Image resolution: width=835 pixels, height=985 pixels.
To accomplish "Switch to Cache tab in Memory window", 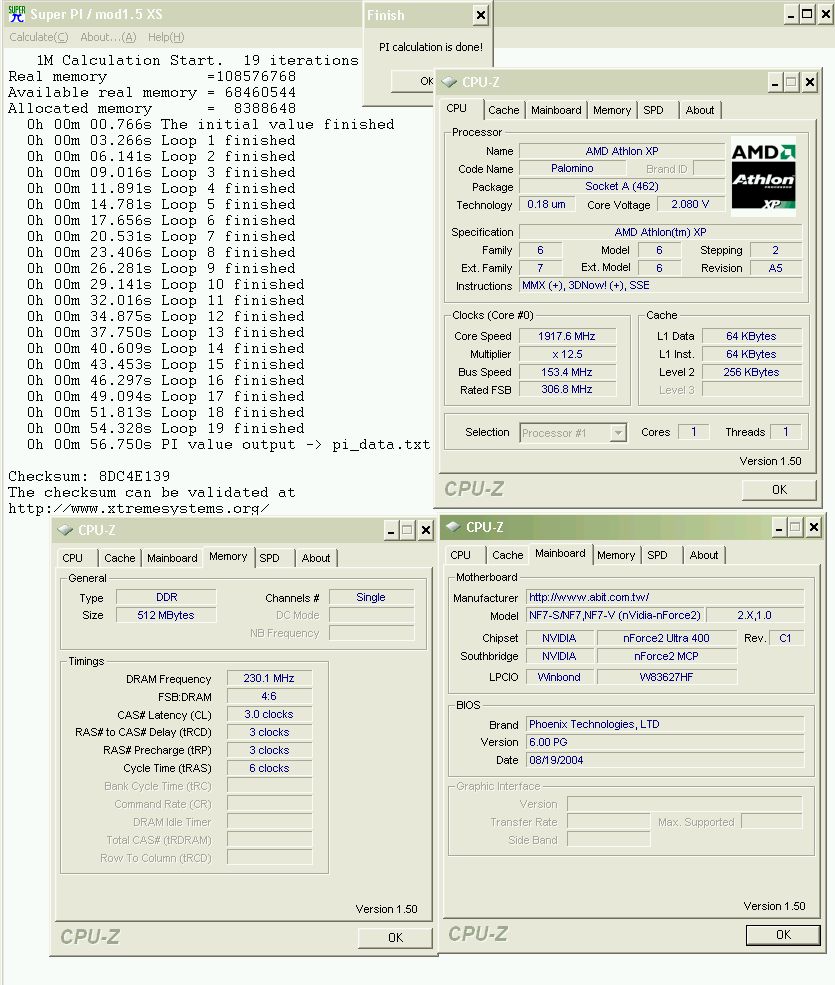I will point(119,558).
